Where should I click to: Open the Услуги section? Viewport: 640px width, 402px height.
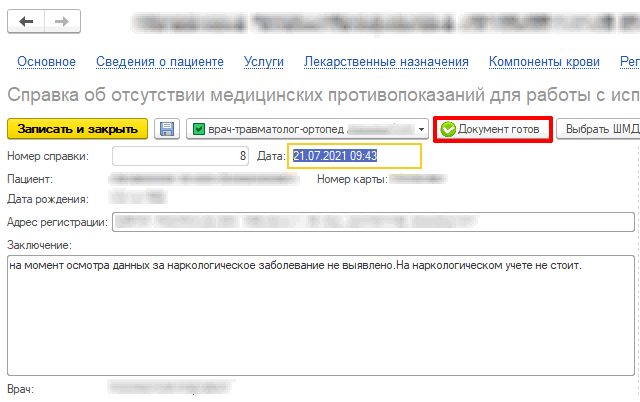click(x=264, y=62)
